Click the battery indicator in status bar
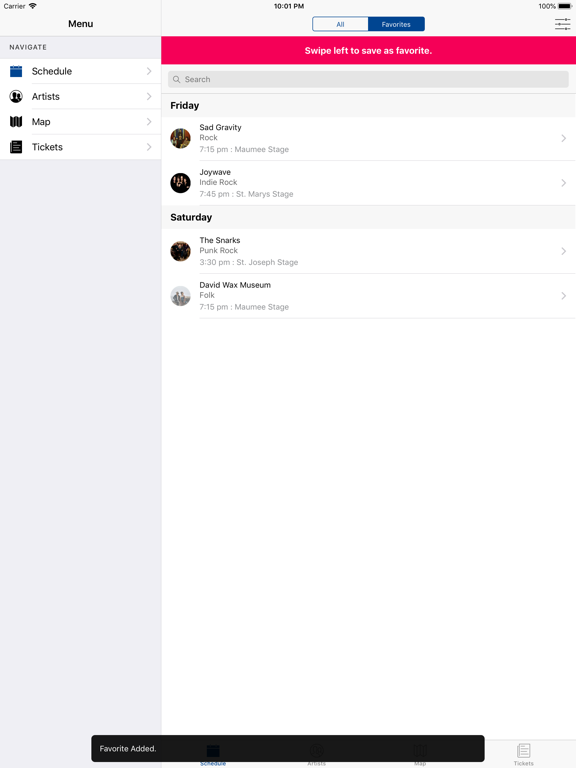The image size is (576, 768). (565, 6)
